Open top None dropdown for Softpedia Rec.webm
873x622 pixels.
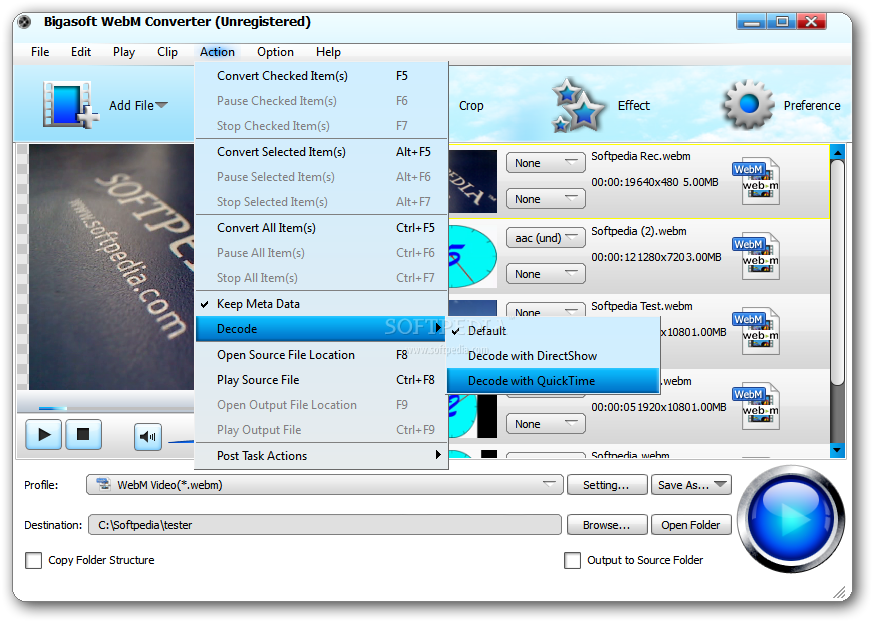(546, 163)
